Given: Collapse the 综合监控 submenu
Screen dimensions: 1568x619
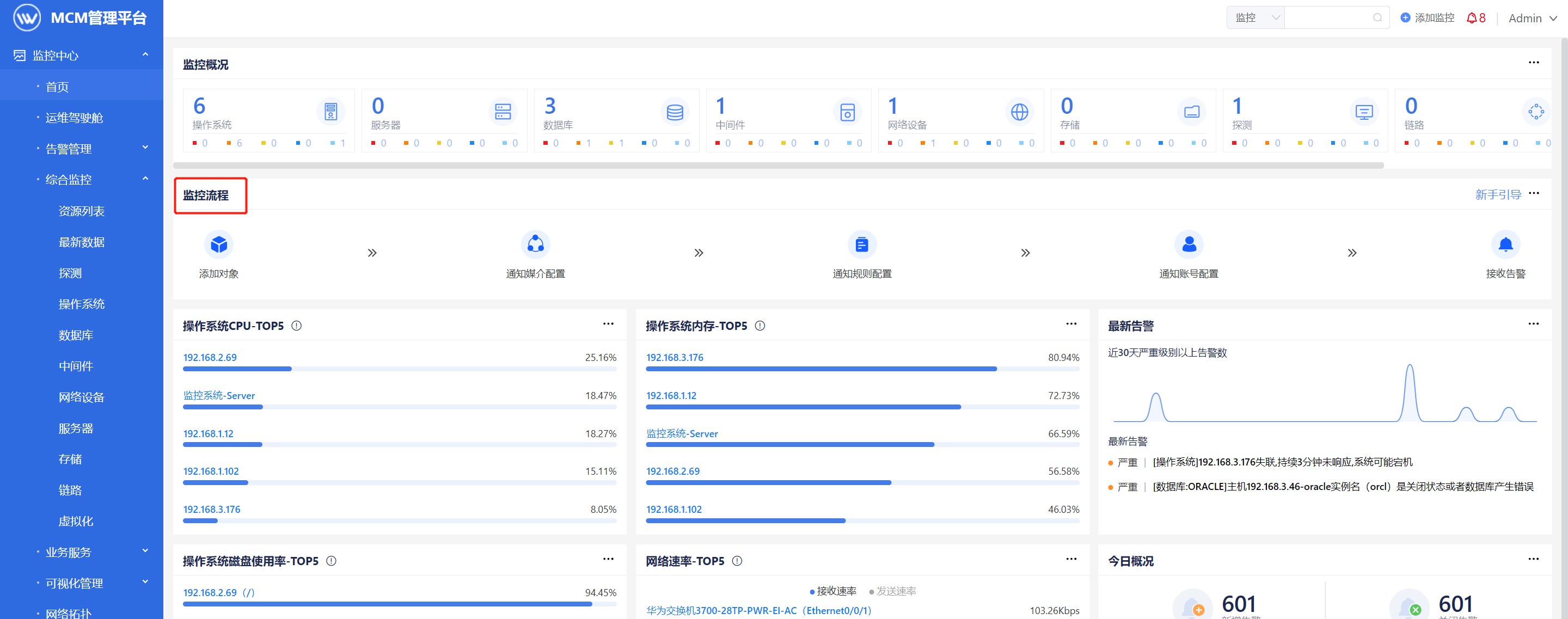Looking at the screenshot, I should (x=82, y=179).
